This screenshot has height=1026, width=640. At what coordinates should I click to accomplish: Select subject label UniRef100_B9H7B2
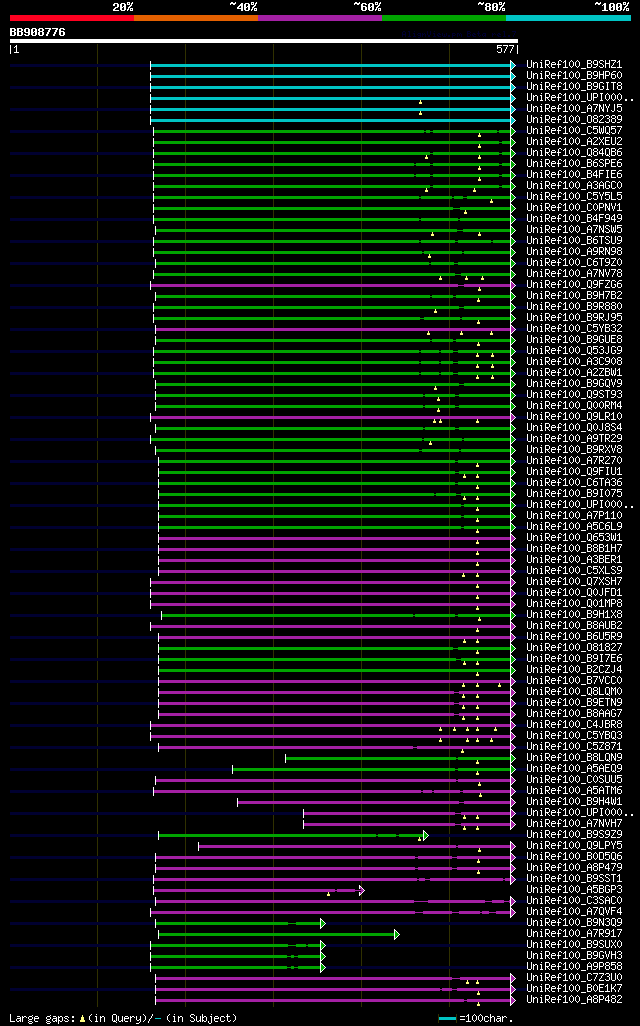[574, 296]
